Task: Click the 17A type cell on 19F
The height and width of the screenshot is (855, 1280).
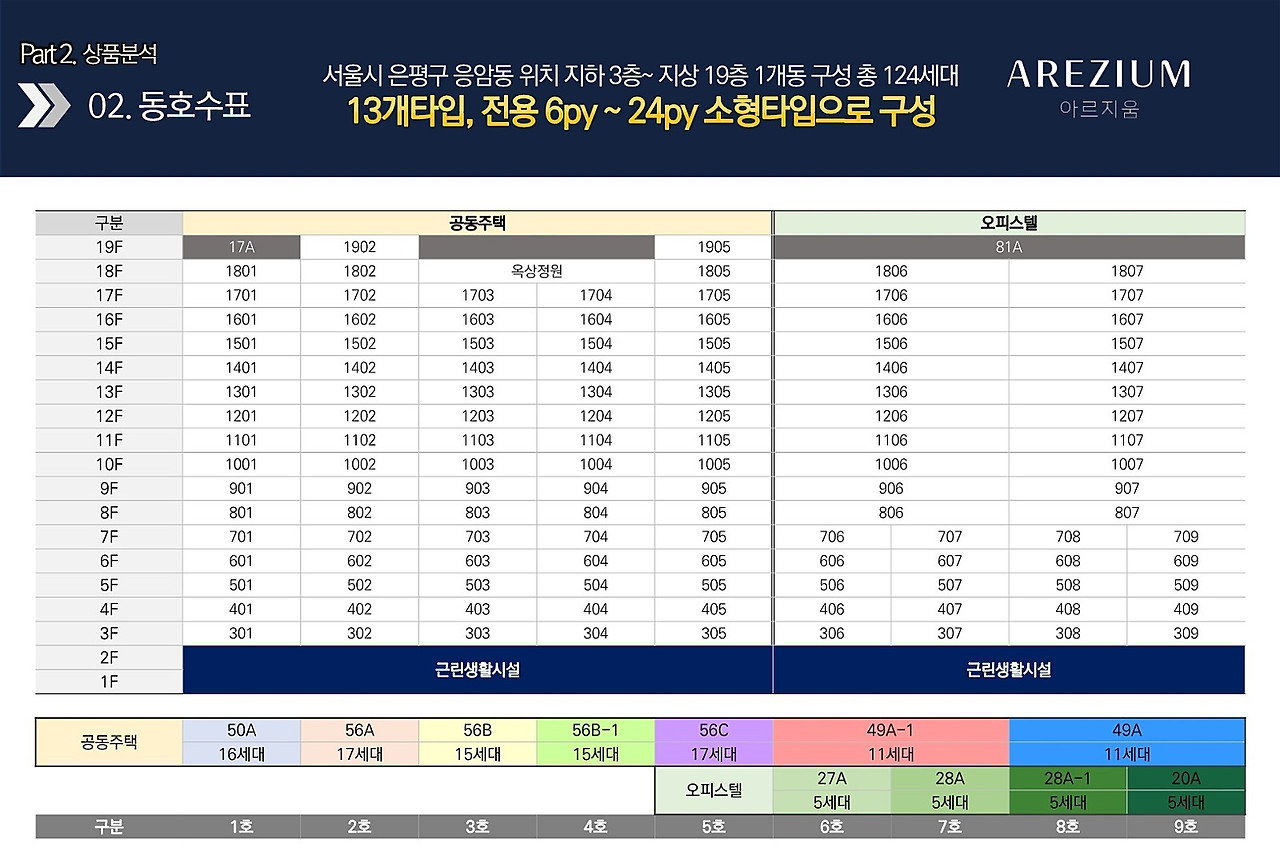Action: coord(241,247)
